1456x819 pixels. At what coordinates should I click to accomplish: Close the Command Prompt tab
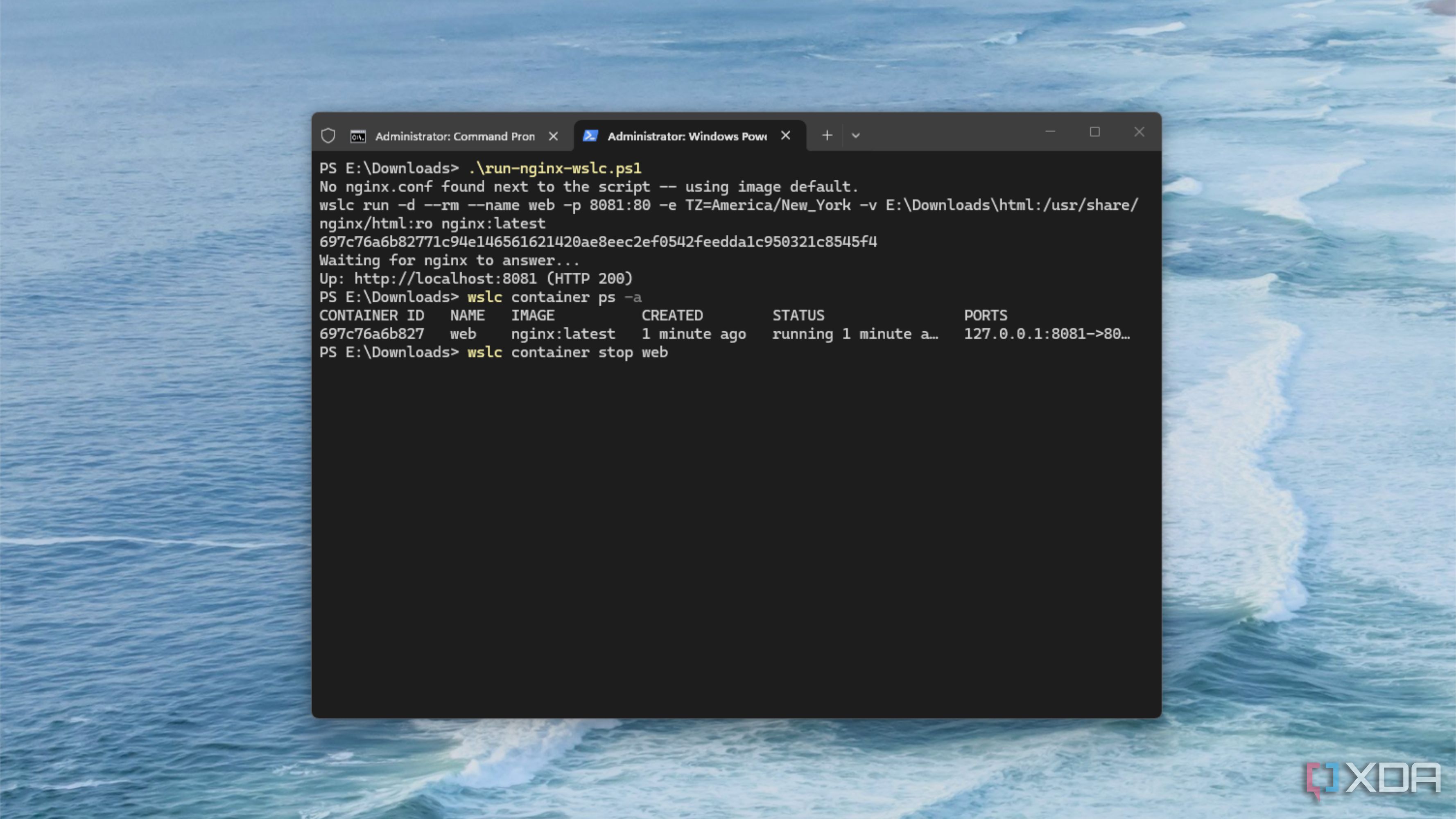tap(553, 136)
